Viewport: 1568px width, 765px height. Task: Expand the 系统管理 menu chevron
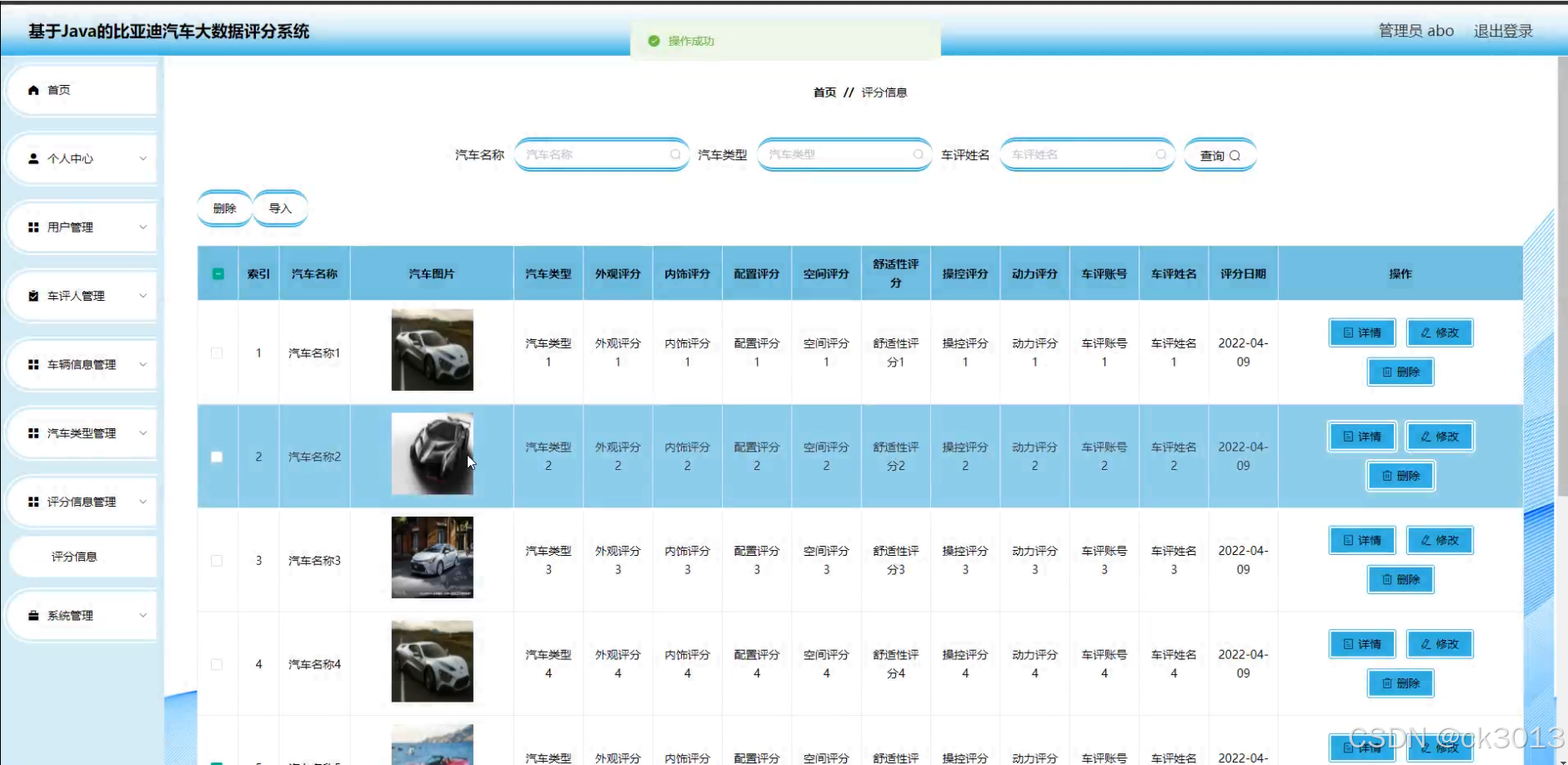143,616
